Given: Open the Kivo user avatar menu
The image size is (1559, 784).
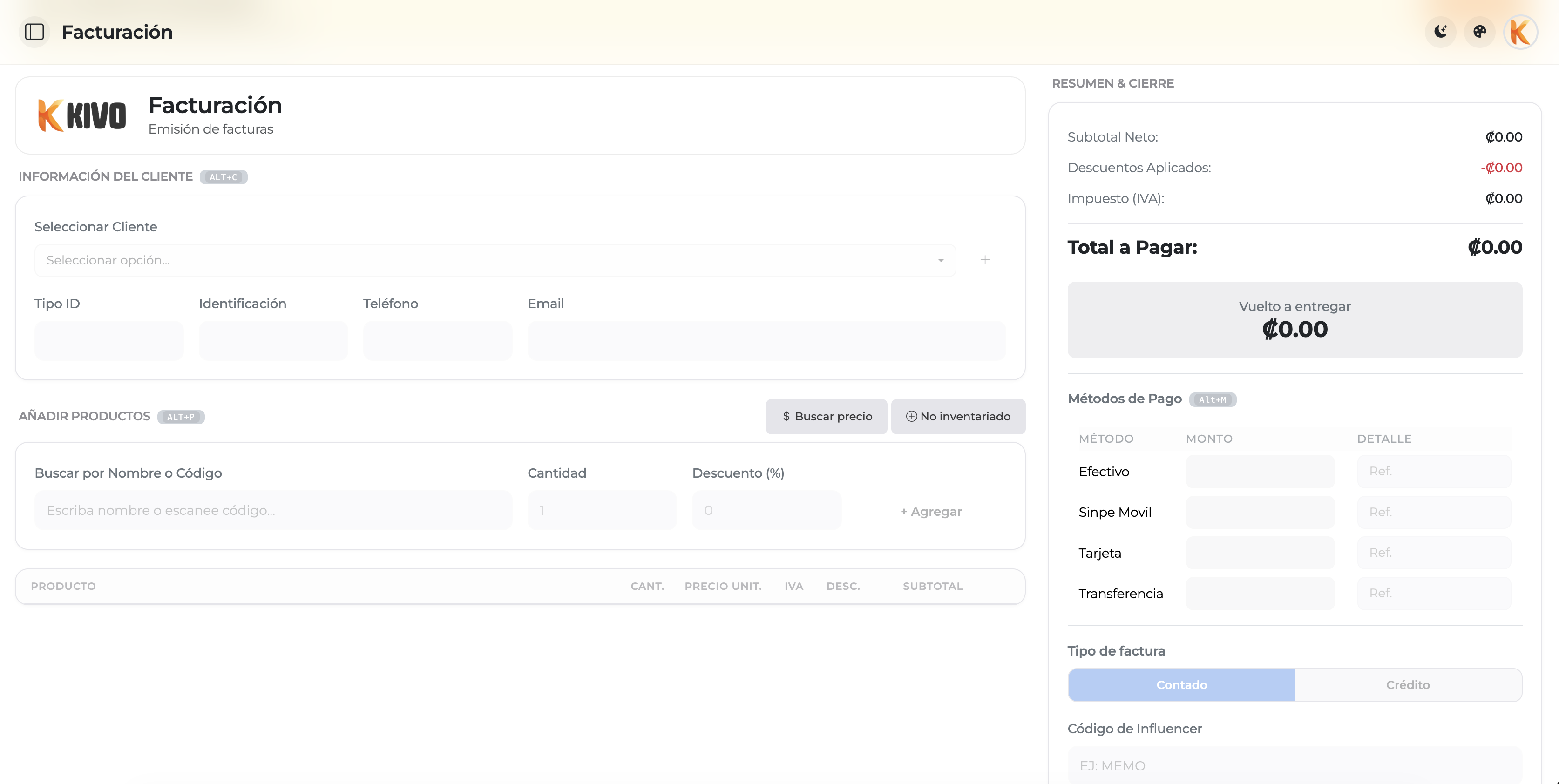Looking at the screenshot, I should pyautogui.click(x=1520, y=32).
